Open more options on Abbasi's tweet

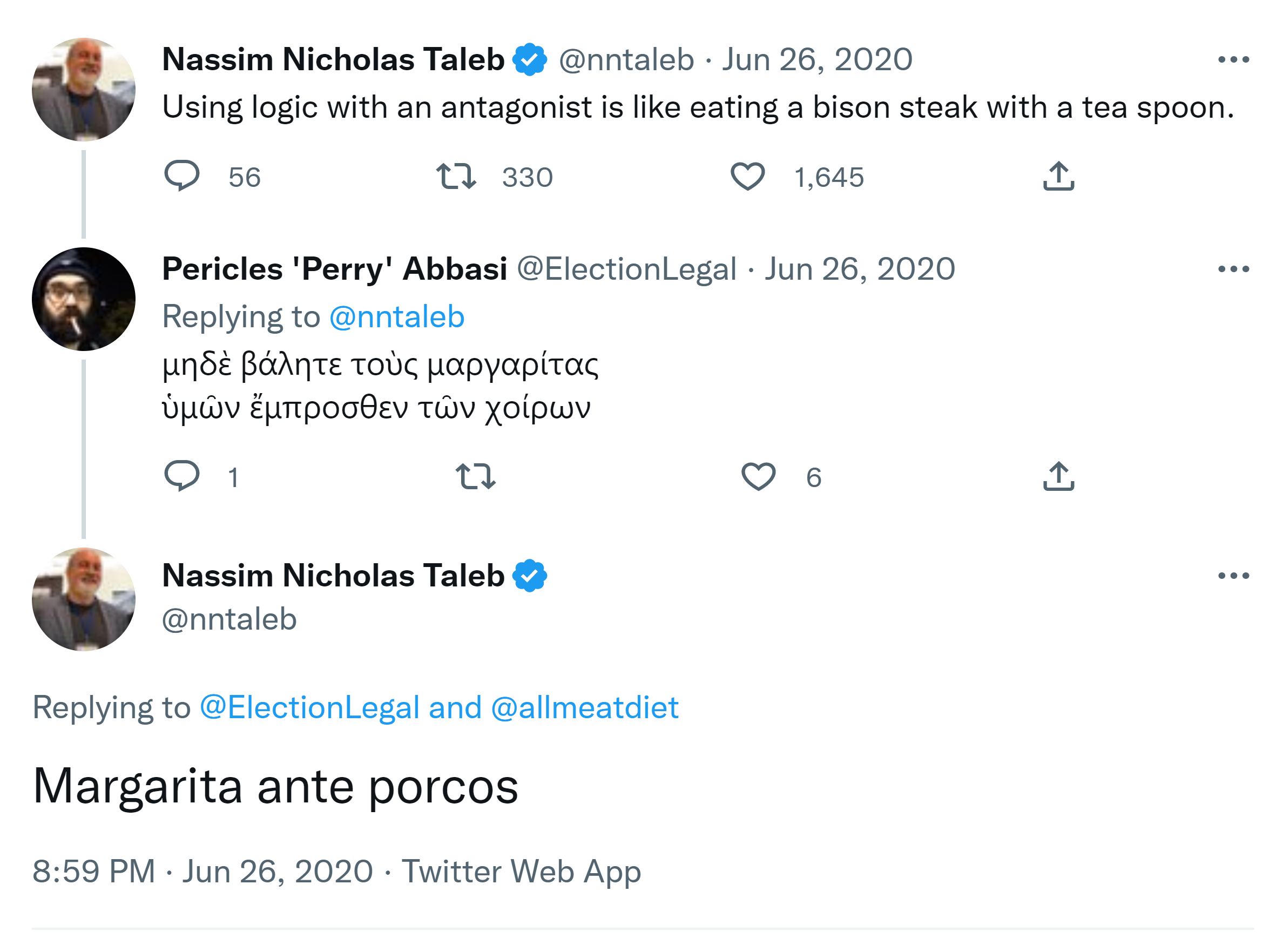click(1233, 269)
